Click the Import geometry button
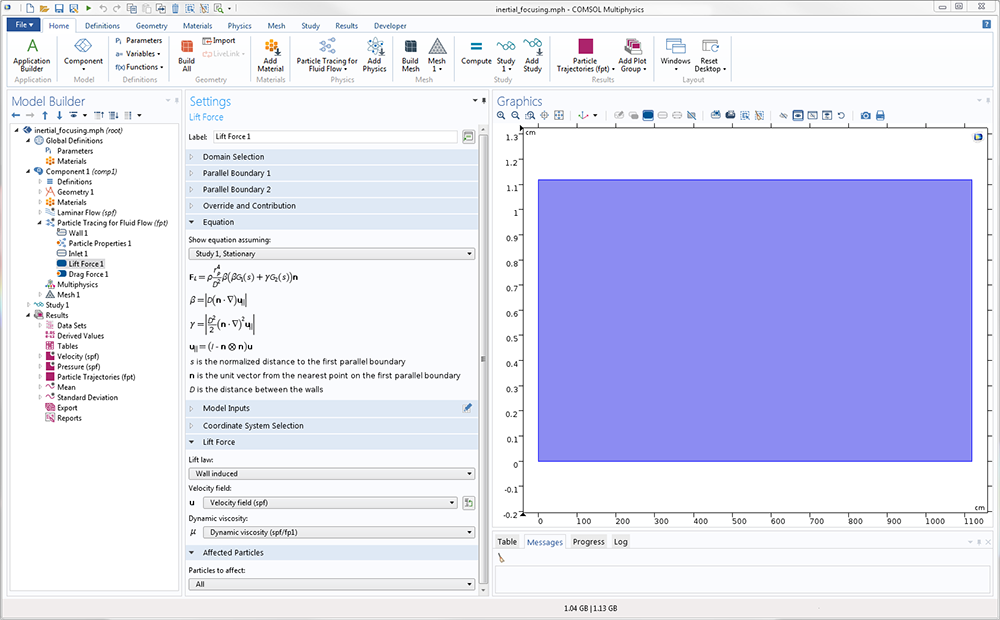The width and height of the screenshot is (1000, 620). tap(219, 41)
